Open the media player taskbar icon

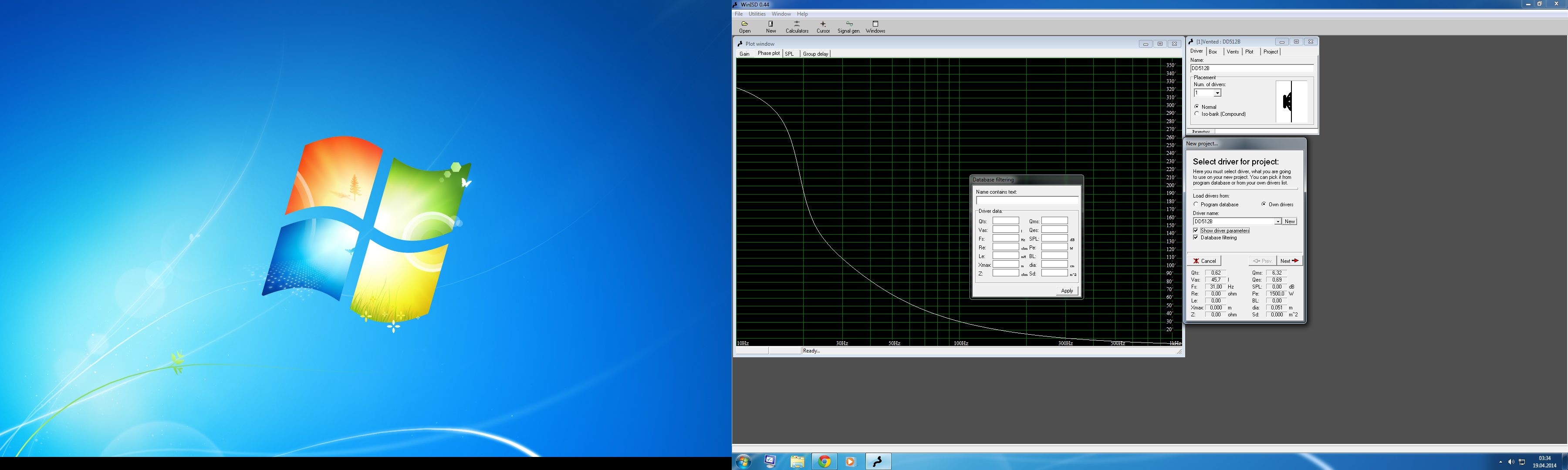(x=850, y=461)
